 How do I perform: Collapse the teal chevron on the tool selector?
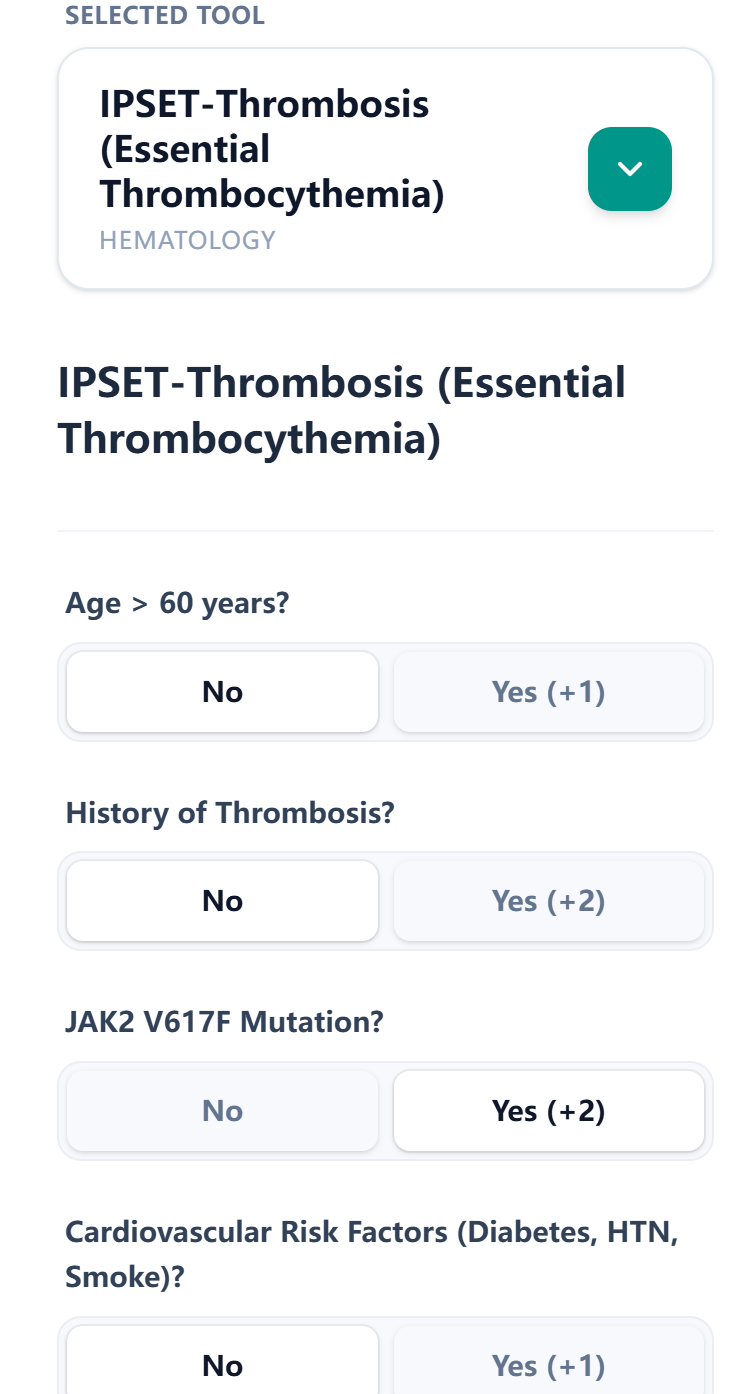click(x=629, y=169)
